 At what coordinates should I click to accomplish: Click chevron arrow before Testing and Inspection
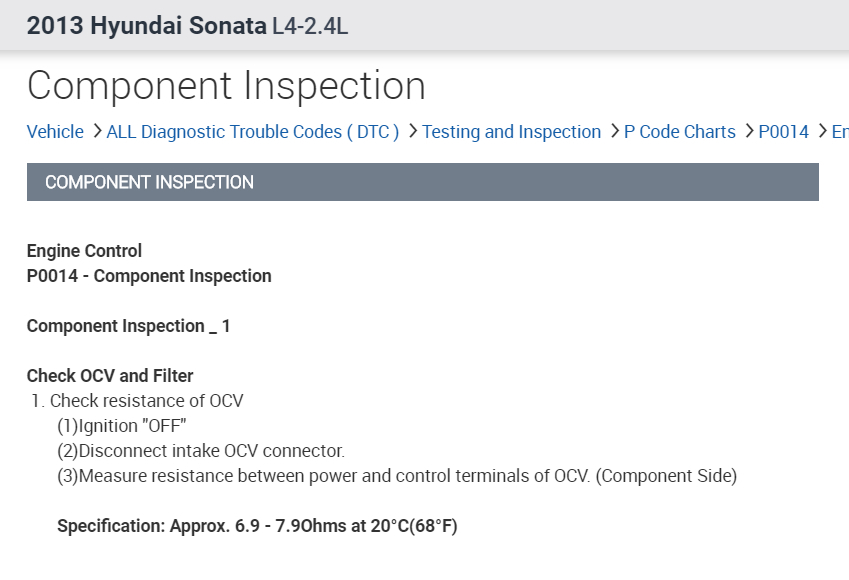click(x=412, y=131)
